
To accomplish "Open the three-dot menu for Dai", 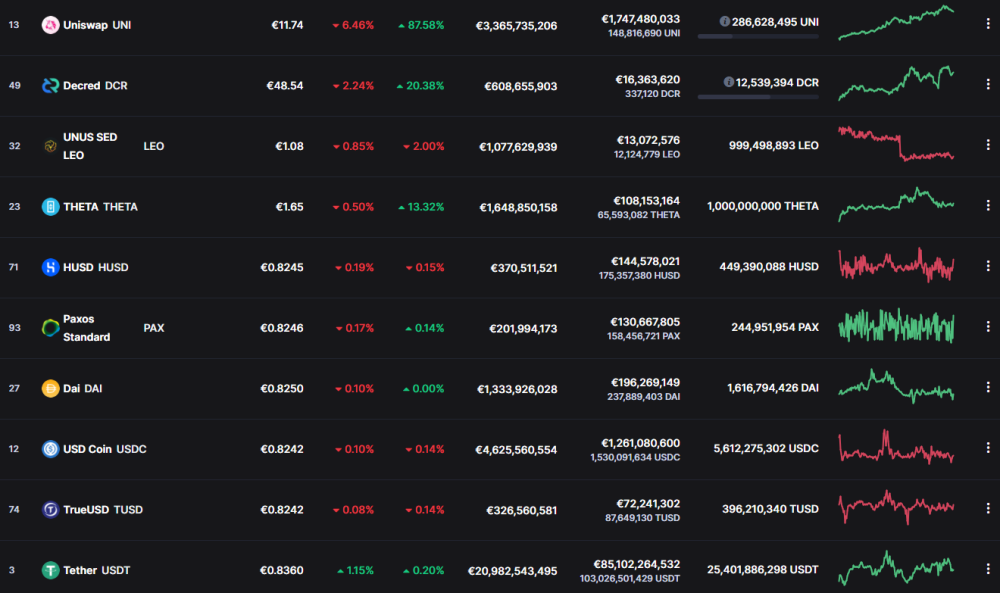I will click(988, 387).
